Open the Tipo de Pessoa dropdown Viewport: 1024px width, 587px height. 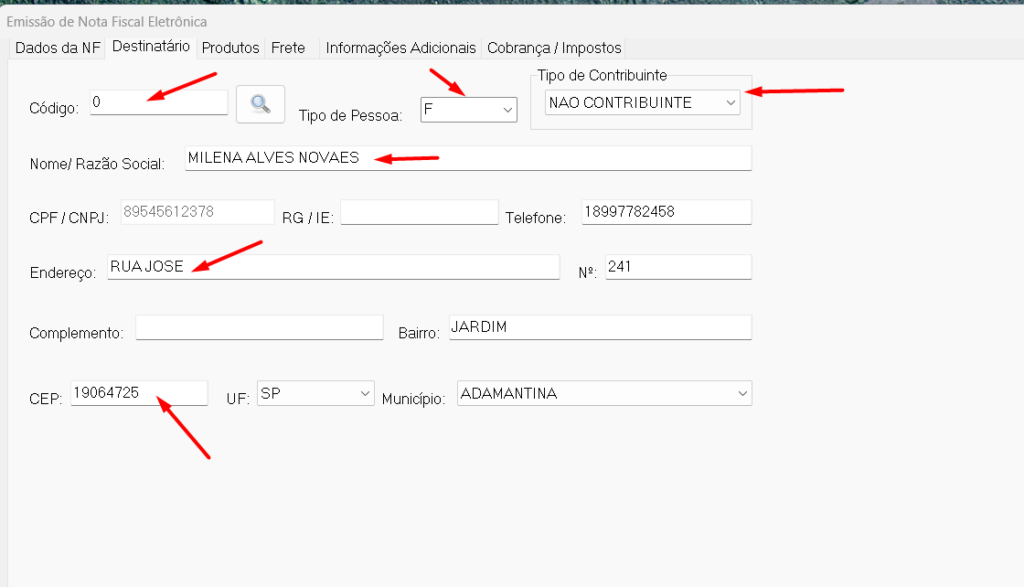[468, 108]
